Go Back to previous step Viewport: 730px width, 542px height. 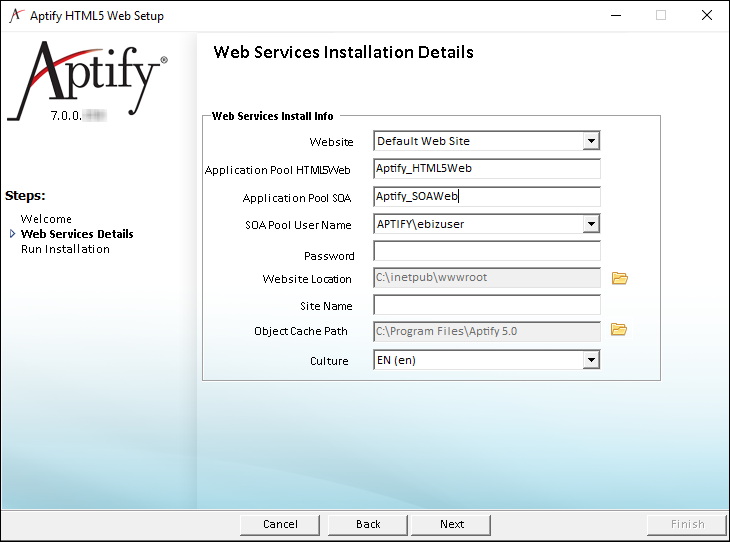point(368,524)
